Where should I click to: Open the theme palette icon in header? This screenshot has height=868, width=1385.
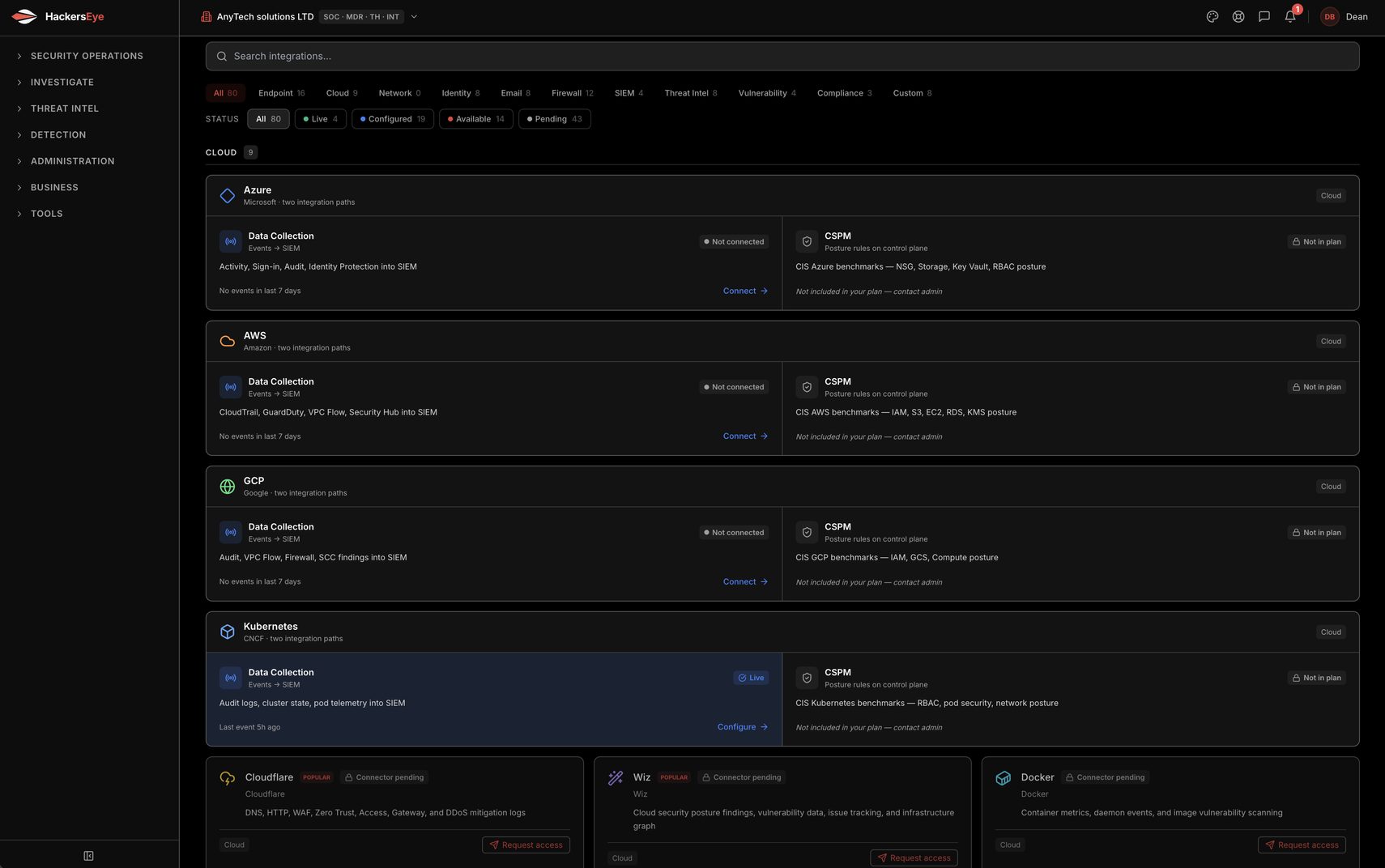tap(1212, 16)
